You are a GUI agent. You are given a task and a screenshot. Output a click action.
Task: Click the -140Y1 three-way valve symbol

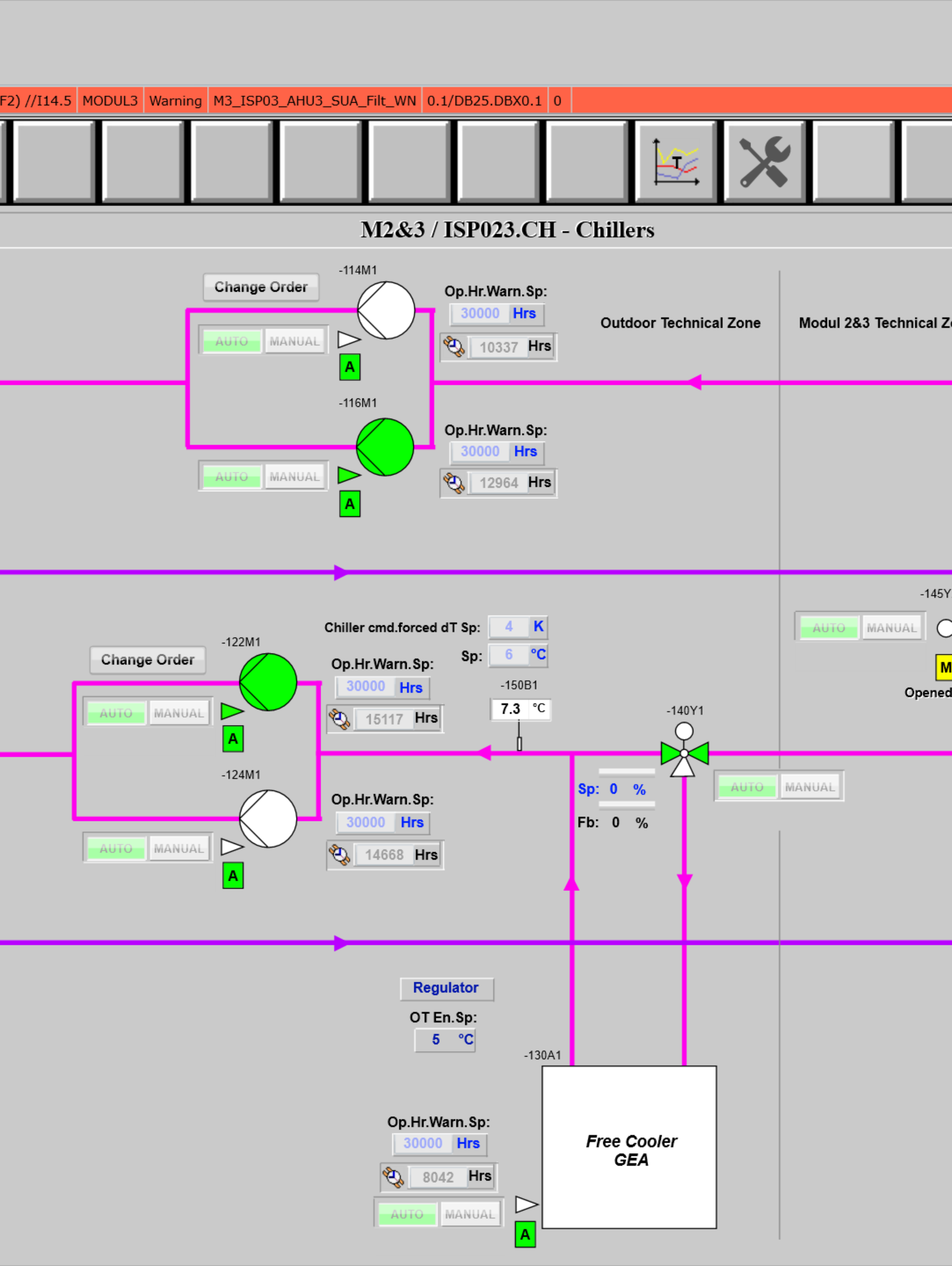(x=684, y=753)
